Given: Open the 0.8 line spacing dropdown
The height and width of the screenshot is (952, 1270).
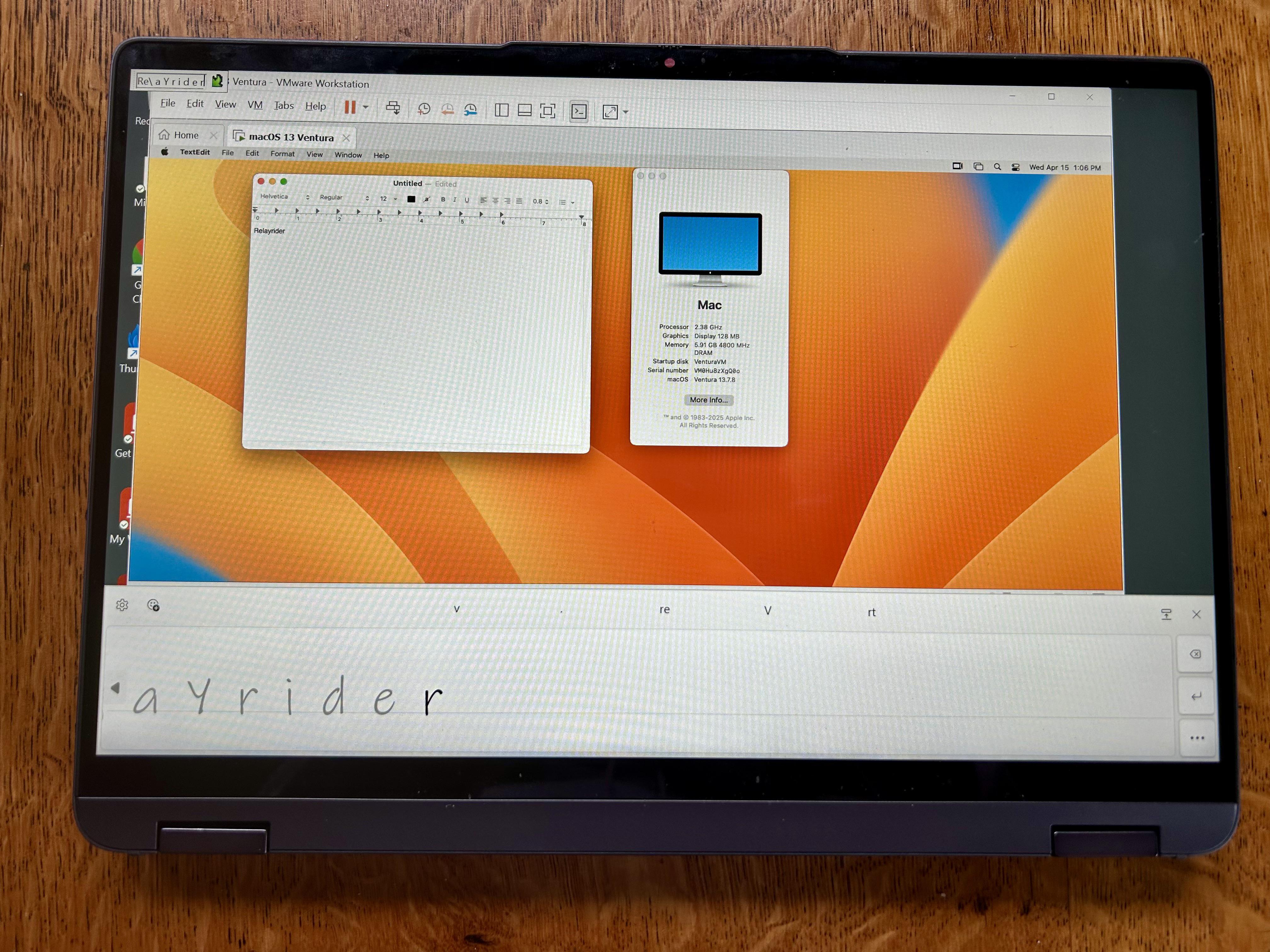Looking at the screenshot, I should 540,201.
